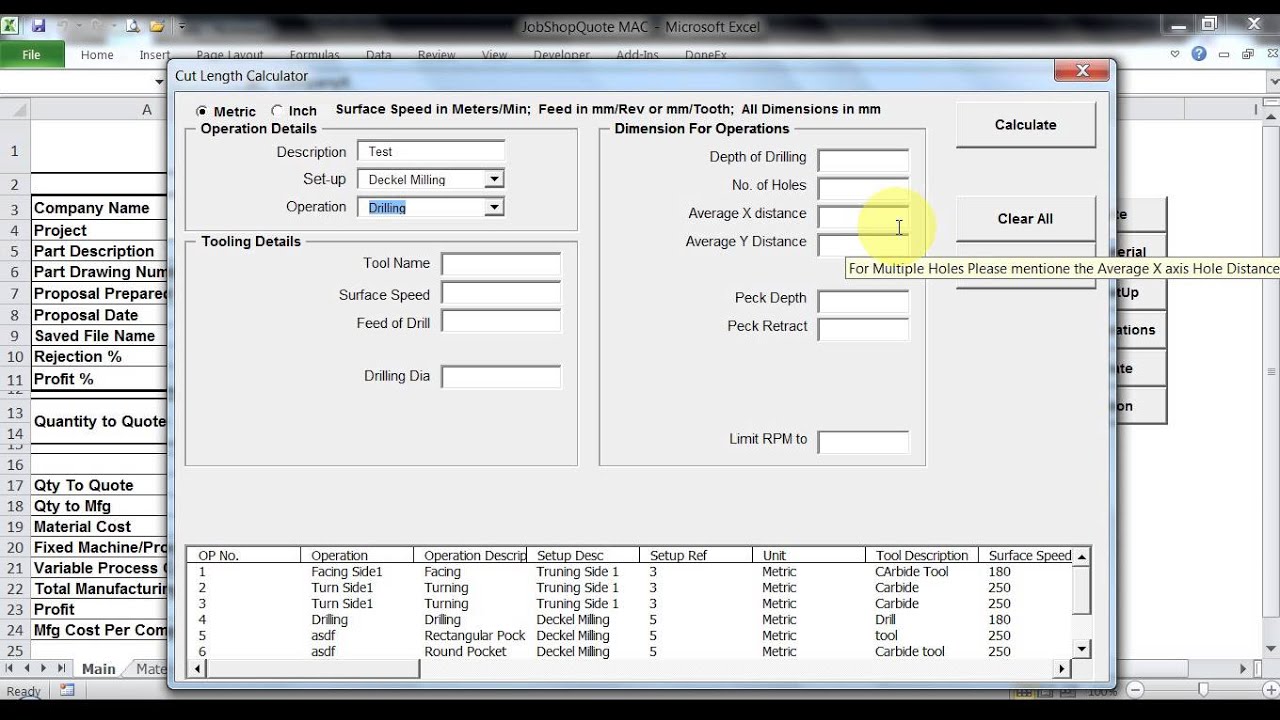Click operation list scroll-down arrow
Screen dimensions: 1280x720
(x=1081, y=650)
